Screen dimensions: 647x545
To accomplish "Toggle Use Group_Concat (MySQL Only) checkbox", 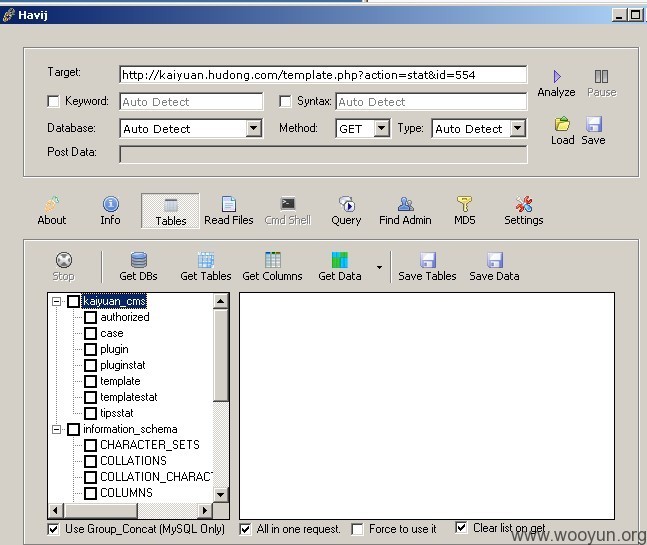I will coord(53,529).
